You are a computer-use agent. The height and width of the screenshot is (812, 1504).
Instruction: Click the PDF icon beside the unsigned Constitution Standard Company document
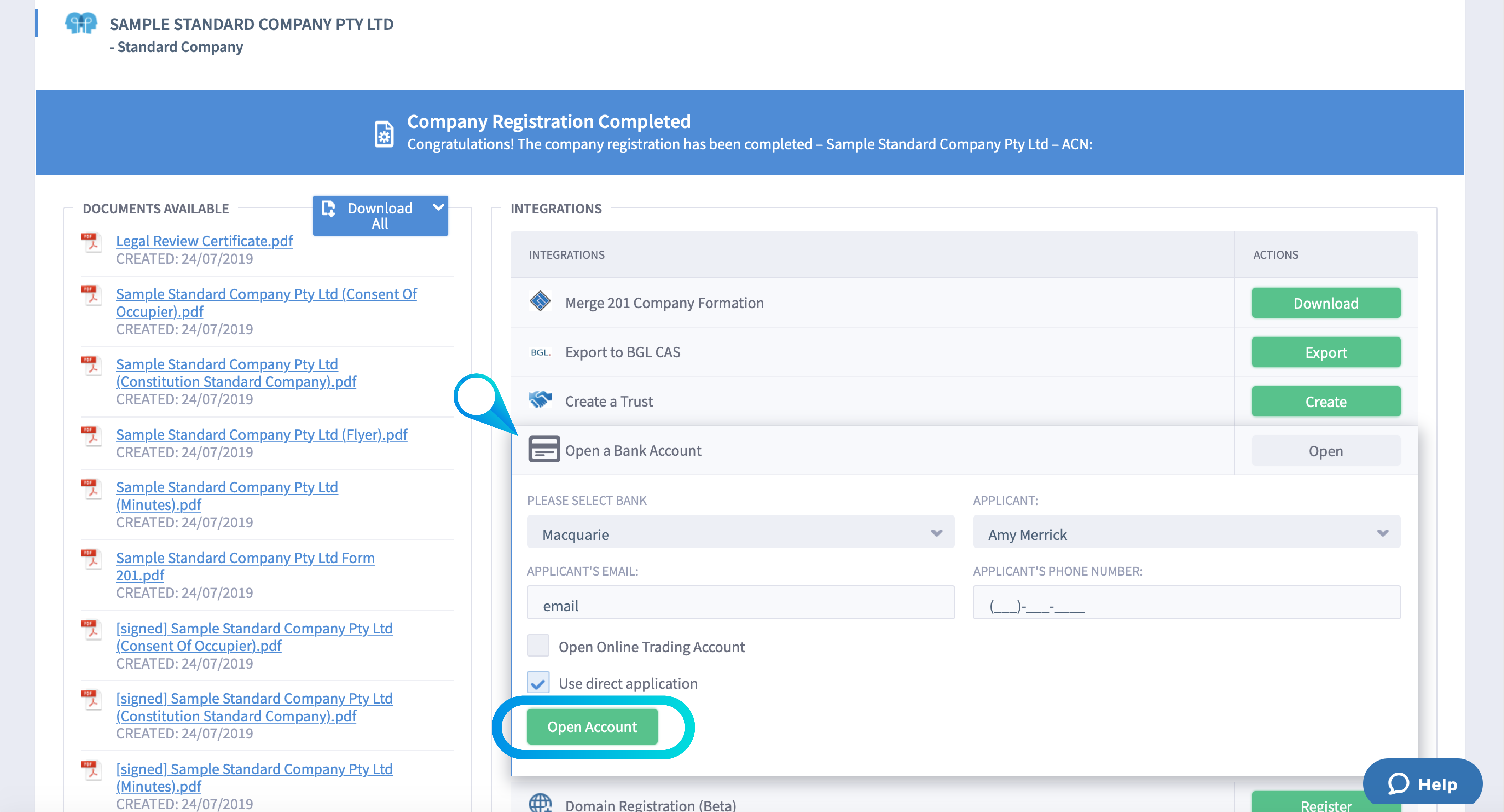pyautogui.click(x=91, y=366)
